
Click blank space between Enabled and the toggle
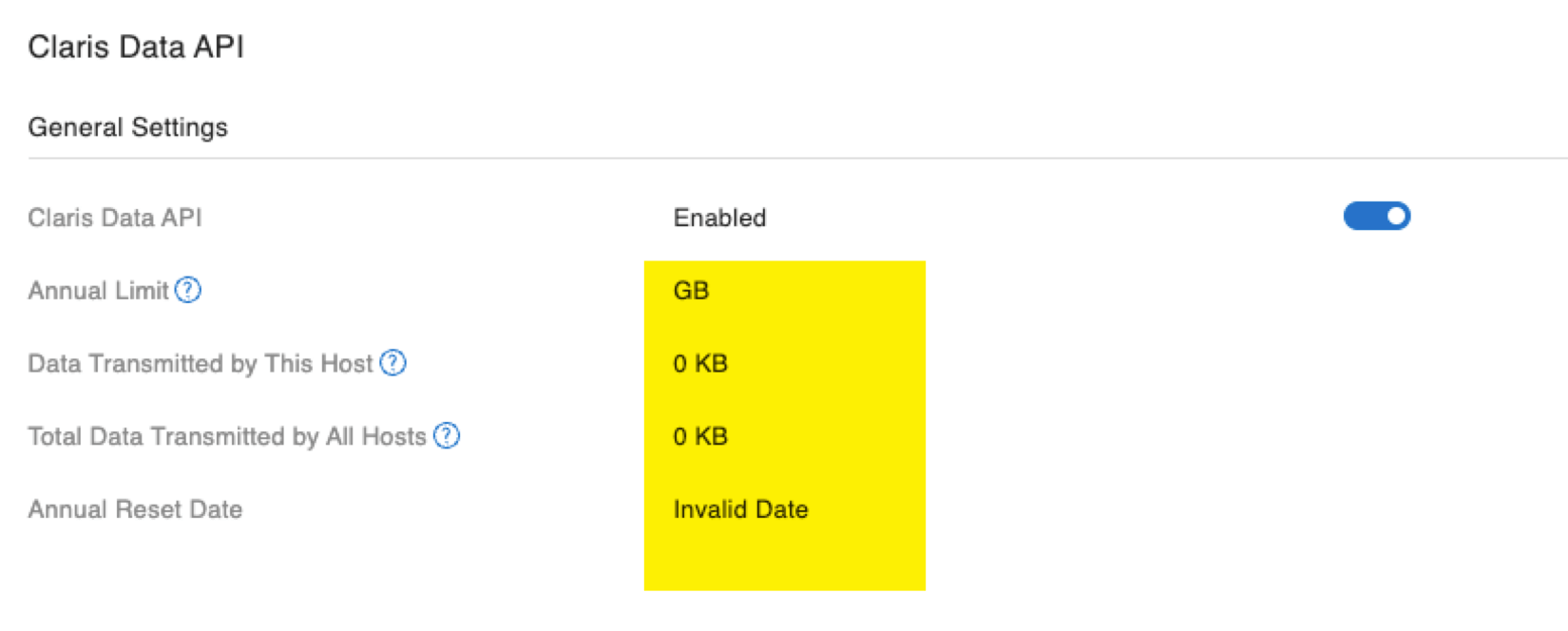point(1055,218)
